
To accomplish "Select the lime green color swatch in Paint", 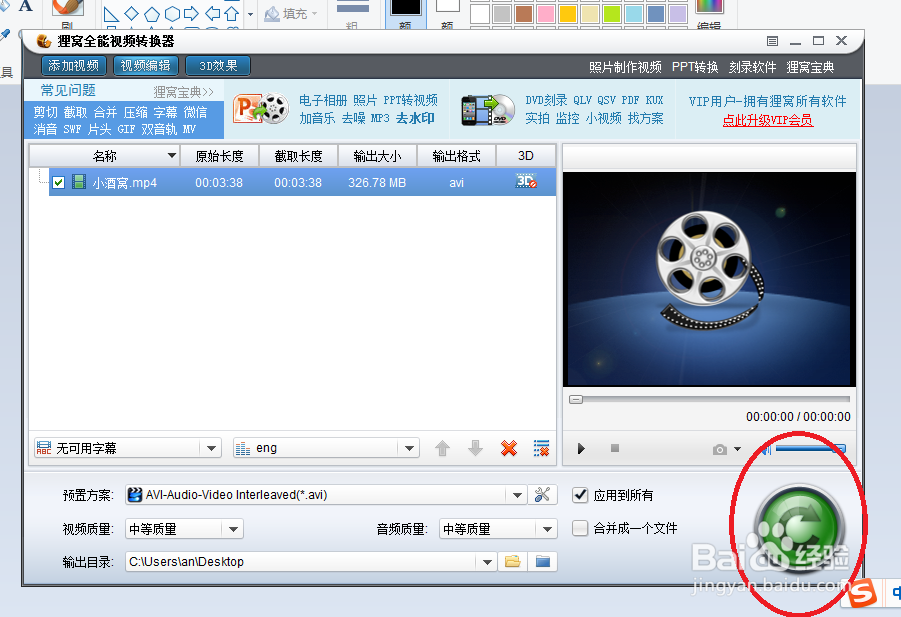I will (x=611, y=13).
